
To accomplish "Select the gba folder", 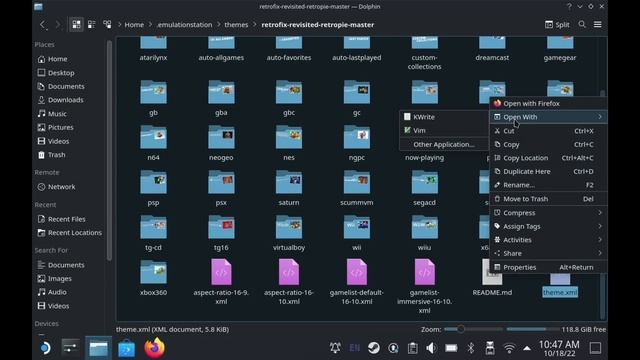I will pyautogui.click(x=221, y=98).
